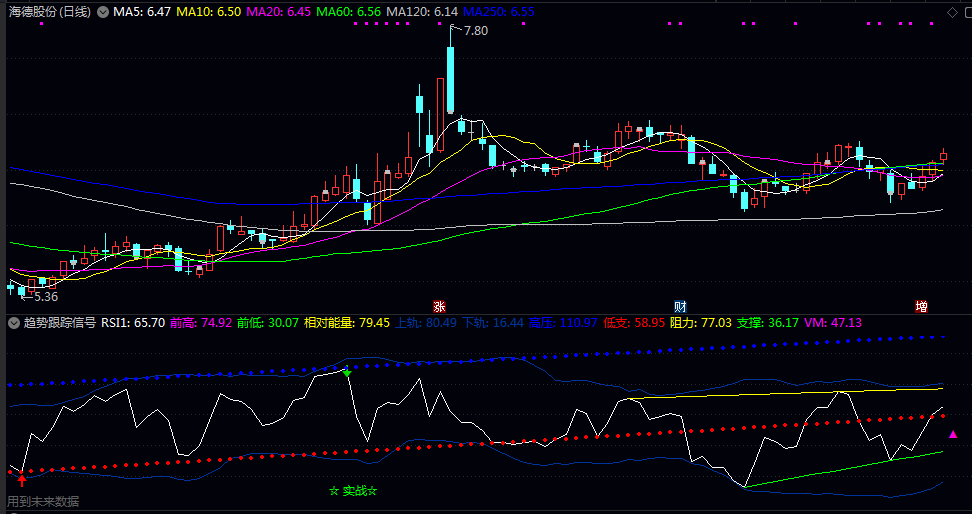
Task: Click the 用到未来数据 notice text
Action: click(x=43, y=502)
